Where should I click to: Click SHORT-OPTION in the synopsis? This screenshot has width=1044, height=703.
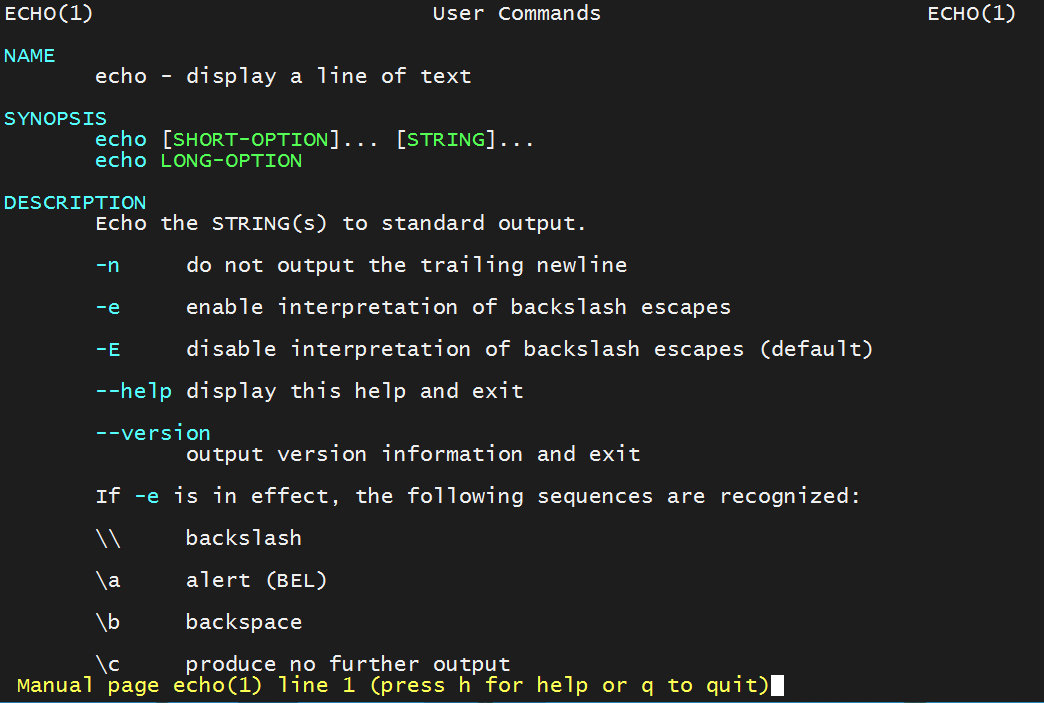click(251, 140)
